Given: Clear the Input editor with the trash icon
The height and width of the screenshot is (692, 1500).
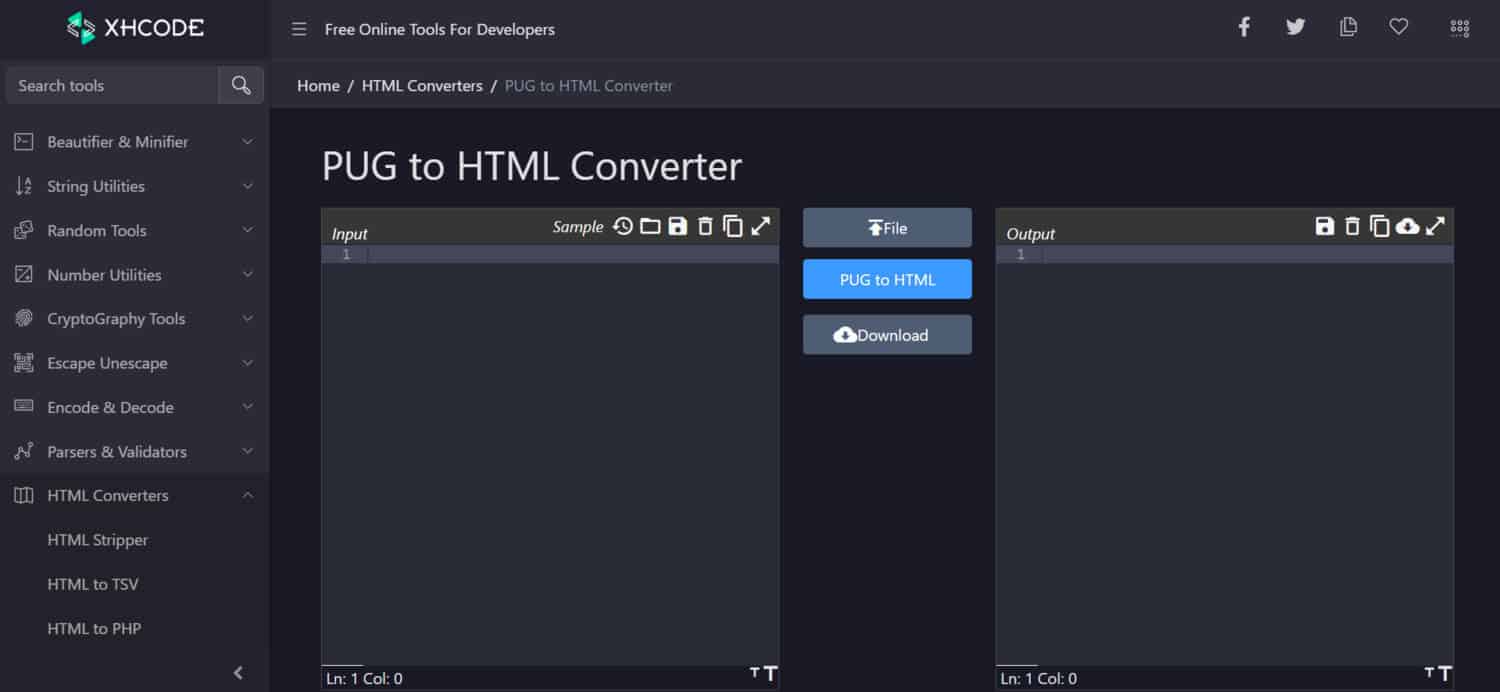Looking at the screenshot, I should pyautogui.click(x=705, y=226).
